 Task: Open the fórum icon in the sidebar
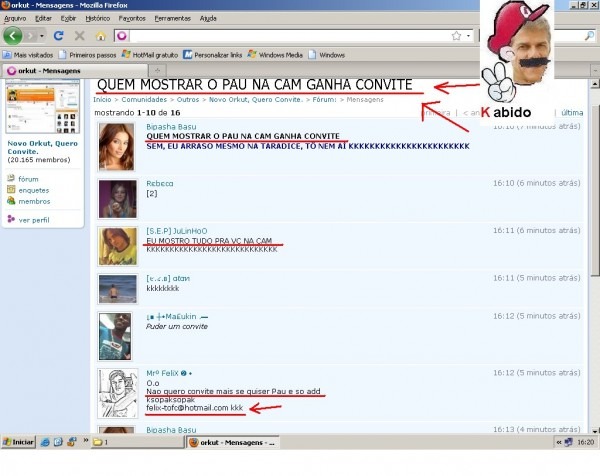click(11, 179)
